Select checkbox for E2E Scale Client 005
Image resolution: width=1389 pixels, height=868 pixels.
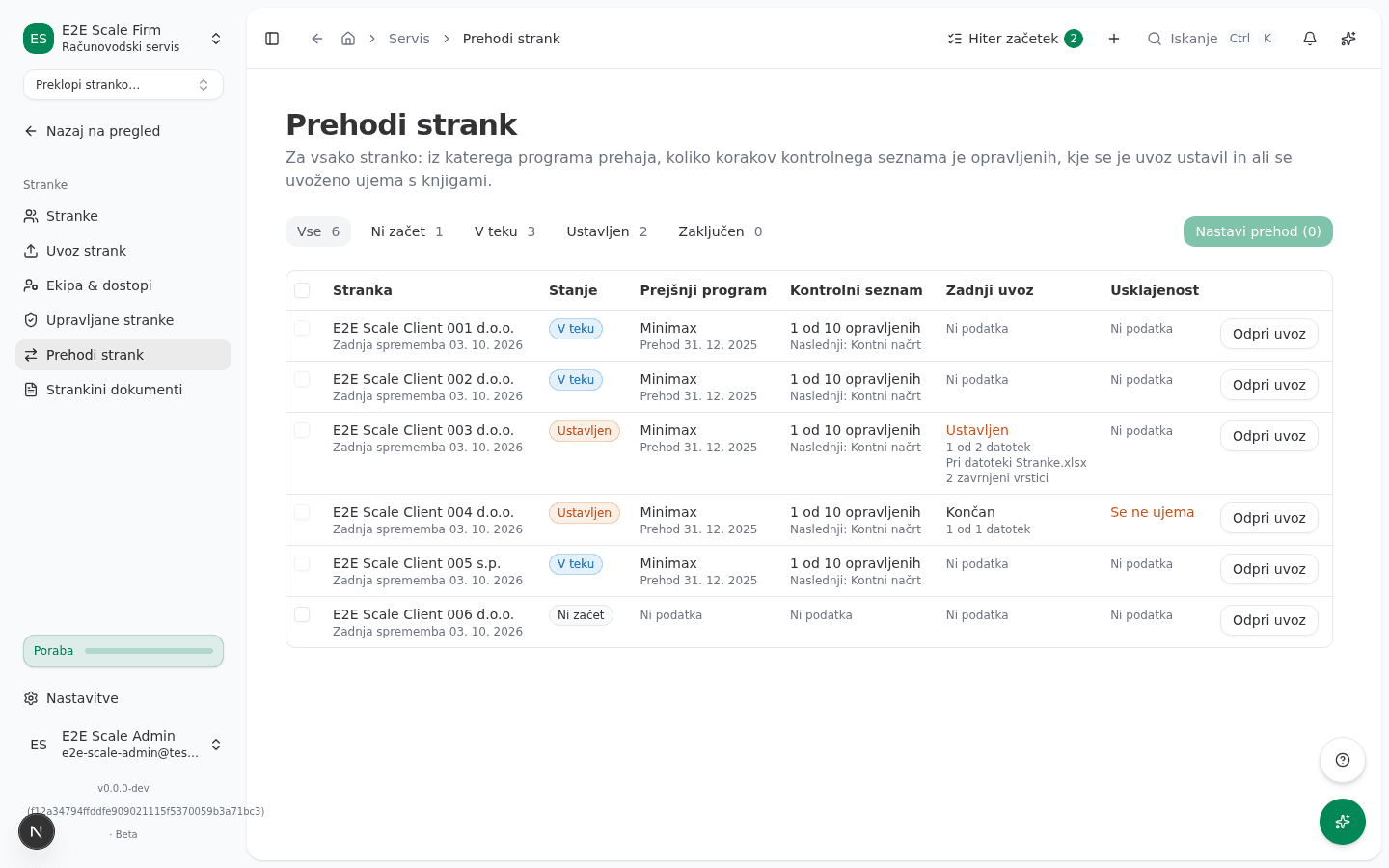tap(302, 563)
